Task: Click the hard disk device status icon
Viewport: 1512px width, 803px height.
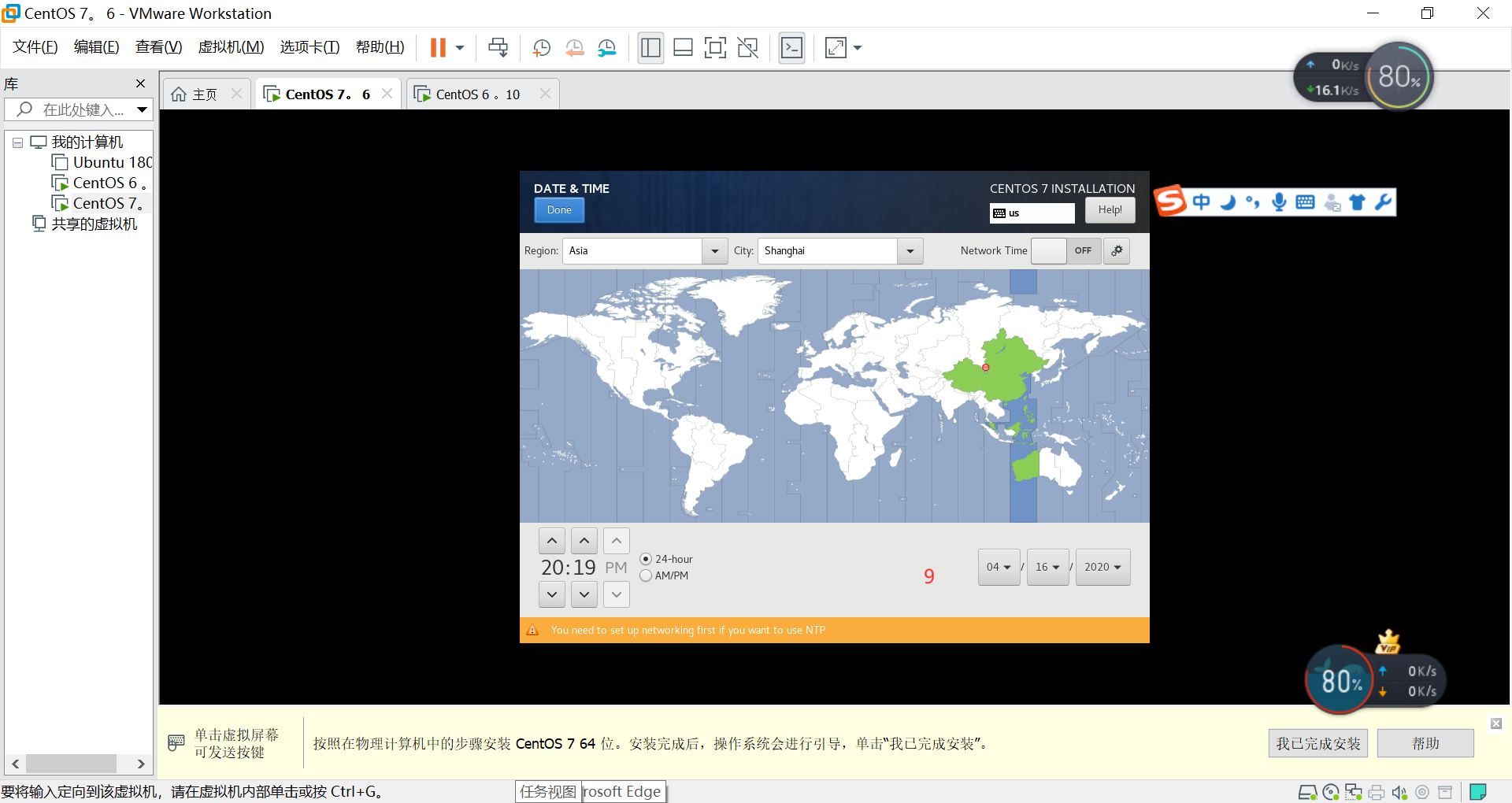Action: (1307, 792)
